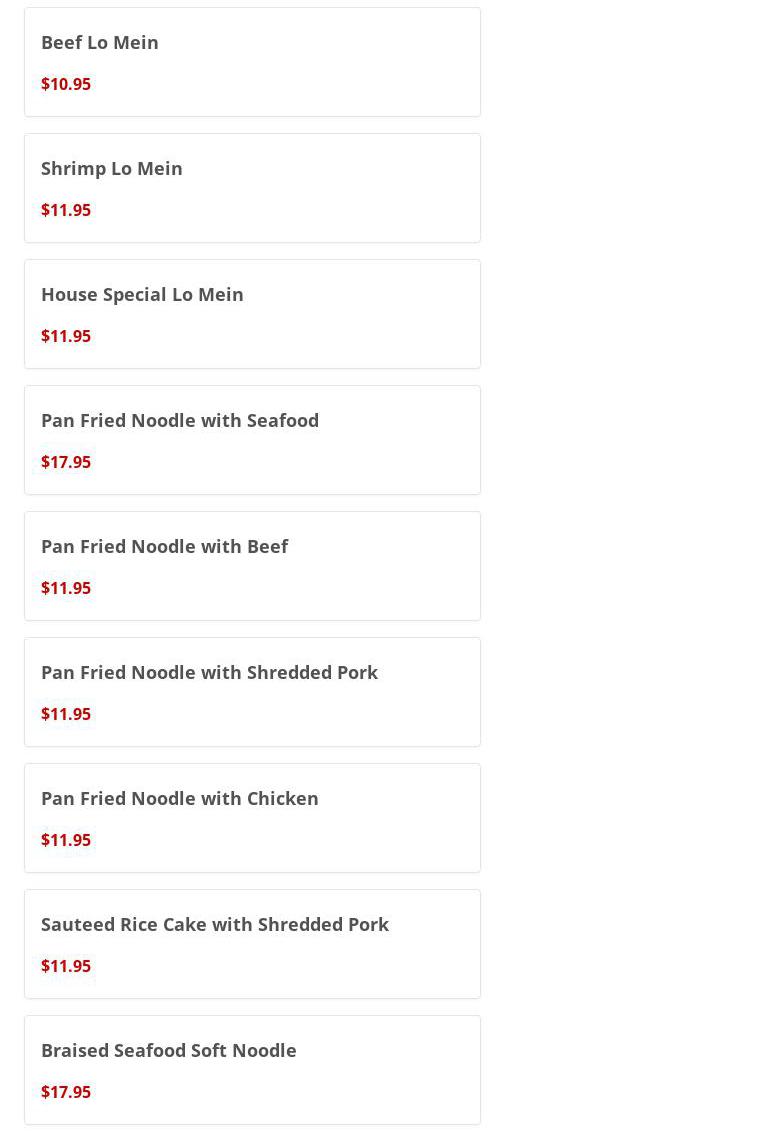This screenshot has height=1134, width=770.
Task: Select Shrimp Lo Mein title
Action: [x=112, y=168]
